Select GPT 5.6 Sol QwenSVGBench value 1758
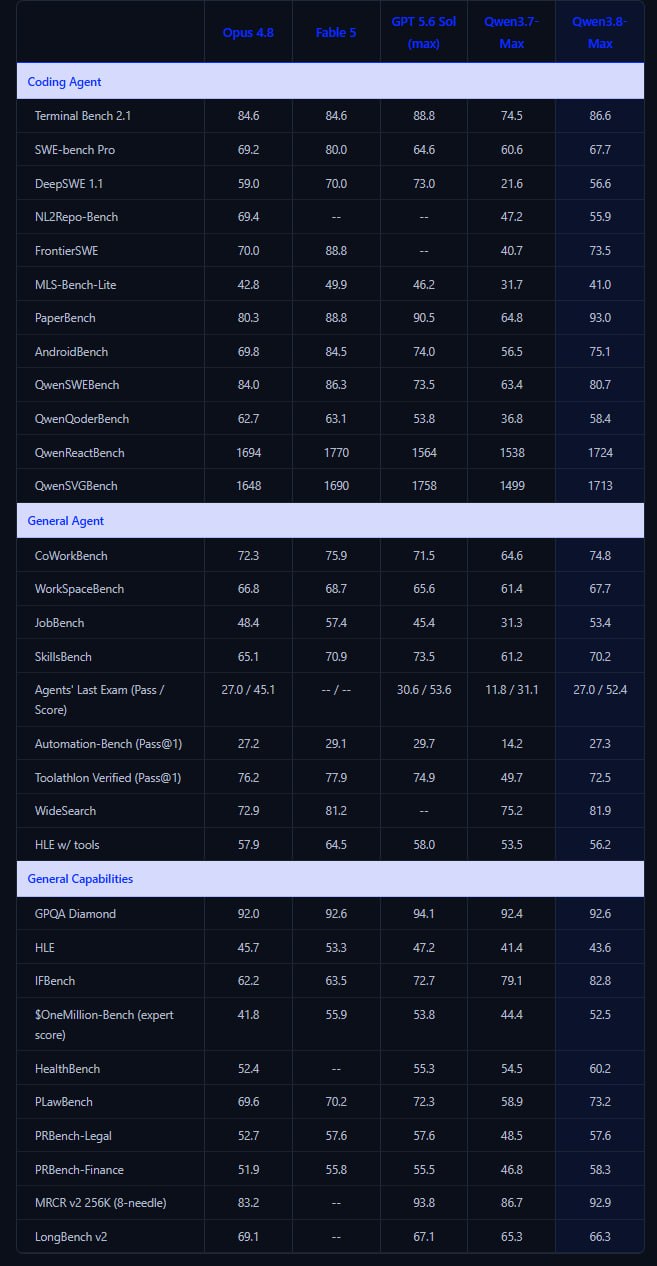Viewport: 657px width, 1266px height. coord(424,486)
